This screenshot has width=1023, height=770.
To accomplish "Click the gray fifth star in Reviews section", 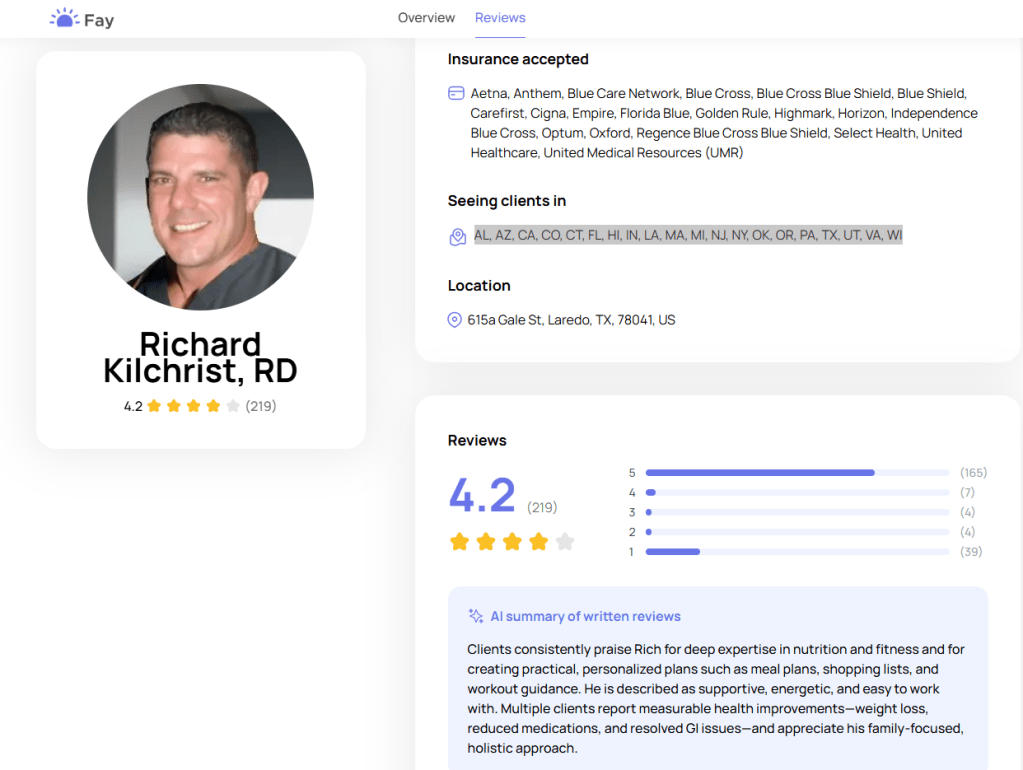I will click(x=565, y=542).
